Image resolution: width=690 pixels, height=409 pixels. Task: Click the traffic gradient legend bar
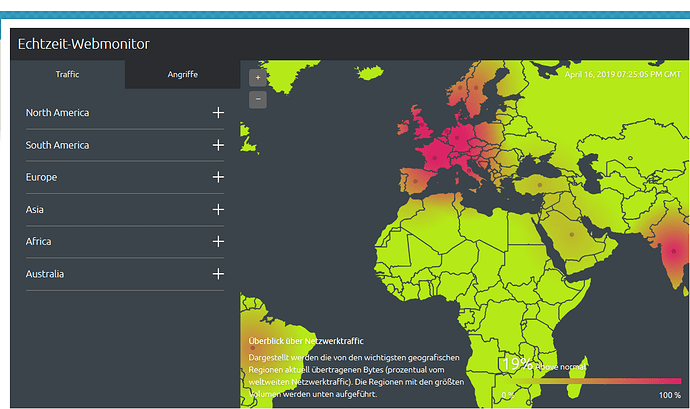click(x=590, y=381)
